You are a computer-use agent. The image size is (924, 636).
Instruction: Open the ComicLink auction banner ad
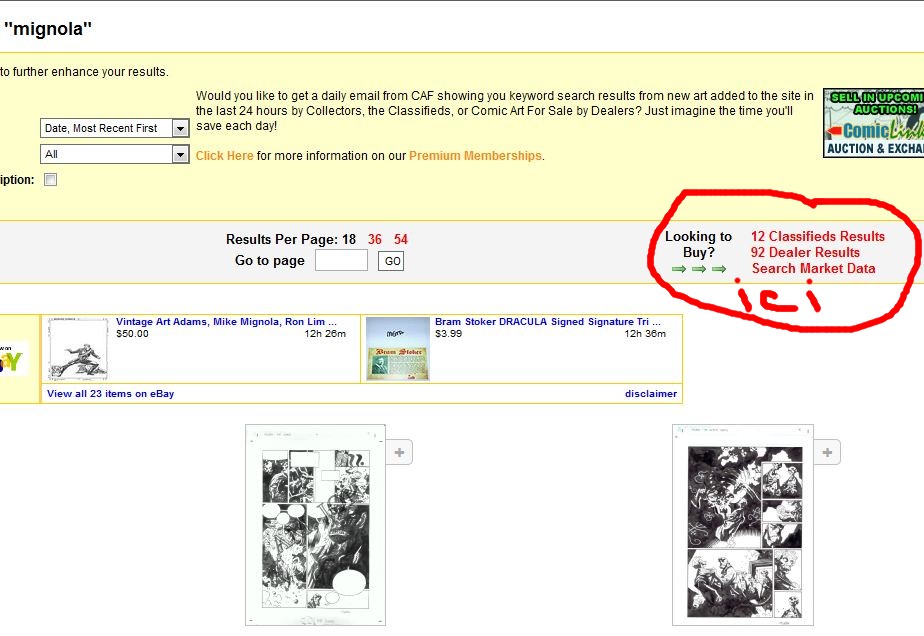coord(872,123)
